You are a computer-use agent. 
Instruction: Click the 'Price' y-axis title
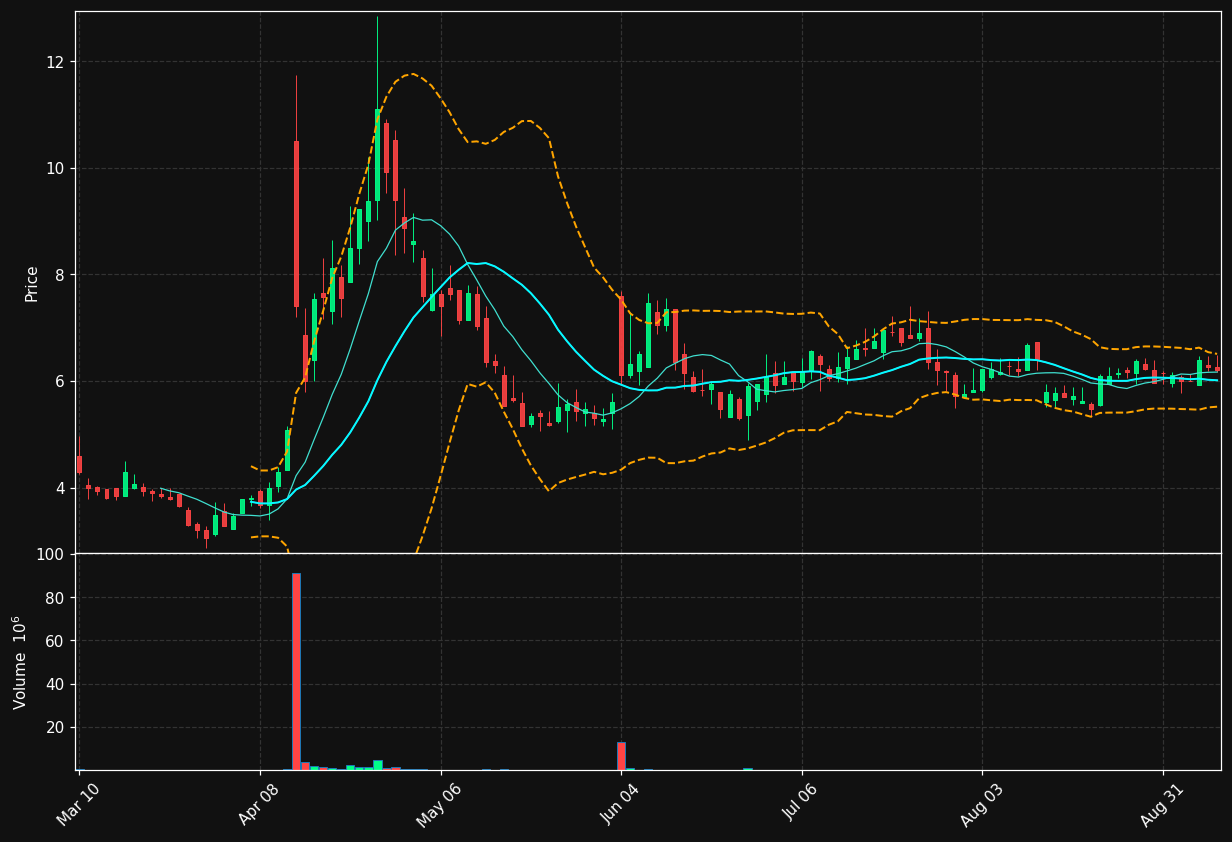pos(32,283)
